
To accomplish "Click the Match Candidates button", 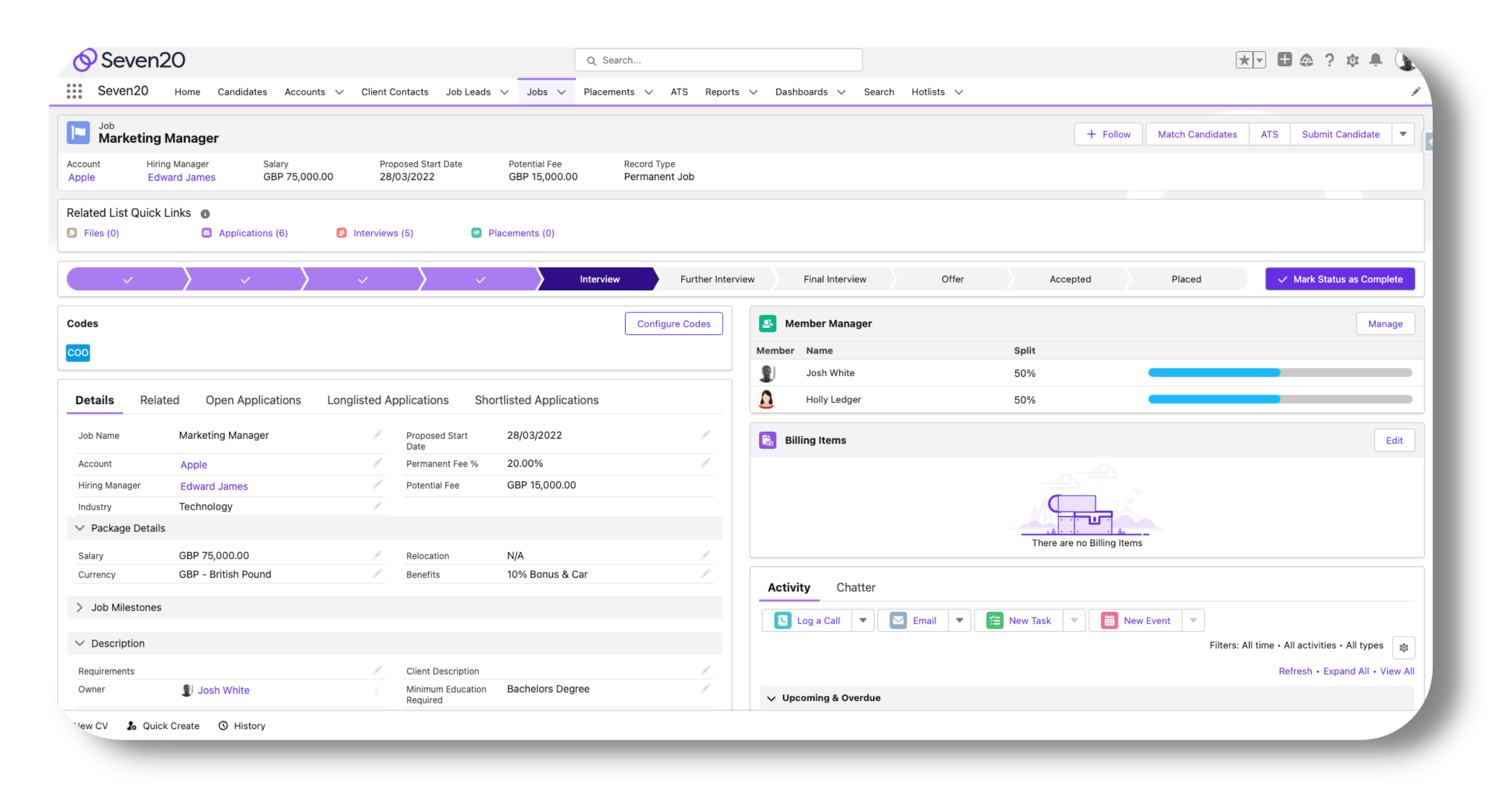I will pos(1197,134).
